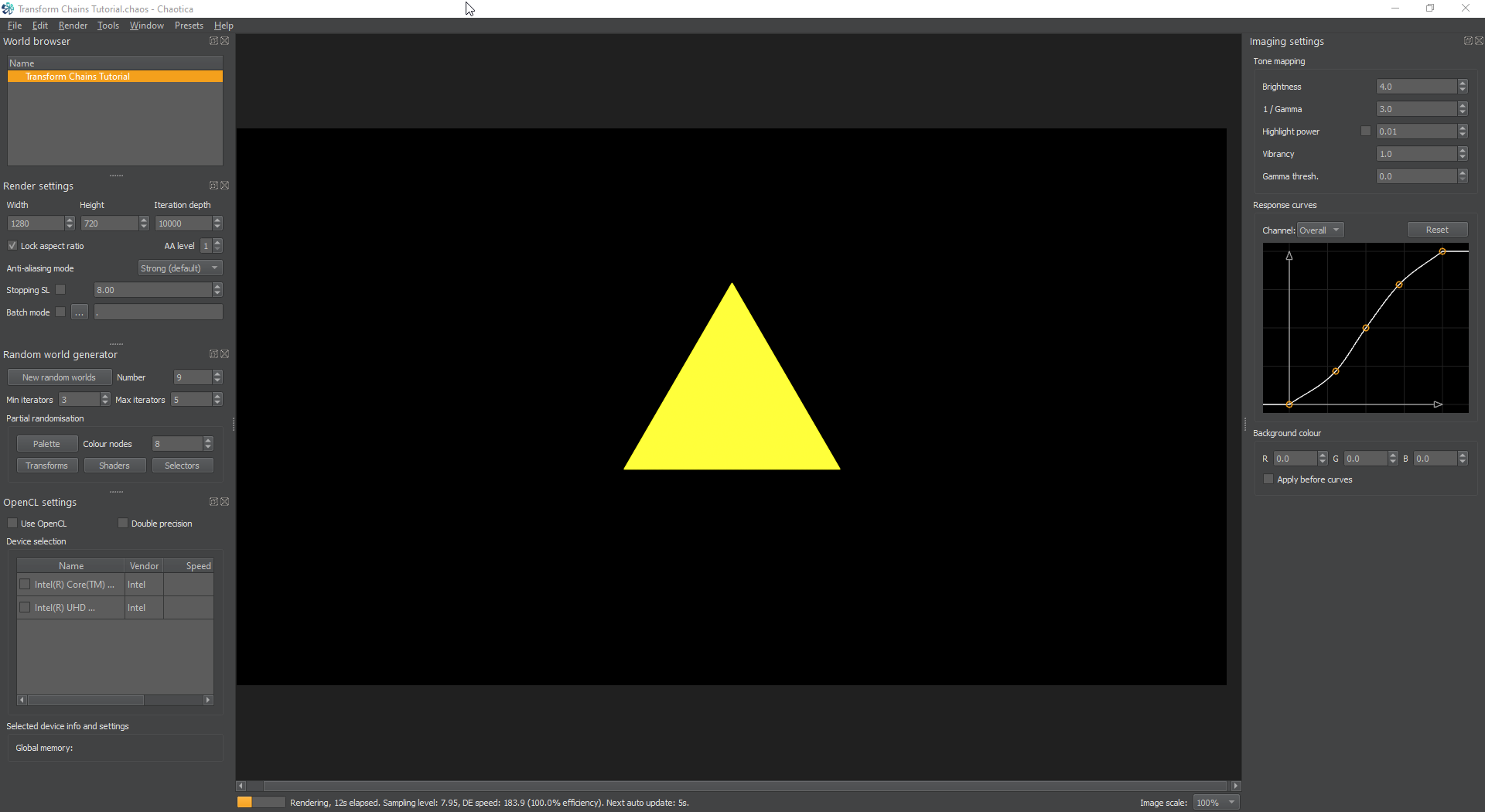The height and width of the screenshot is (812, 1485).
Task: Close the Random world generator panel
Action: [x=225, y=354]
